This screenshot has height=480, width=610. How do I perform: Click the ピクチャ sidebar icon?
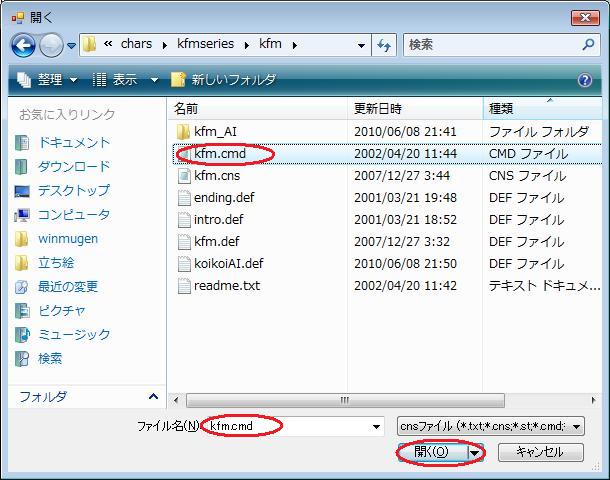coord(22,311)
